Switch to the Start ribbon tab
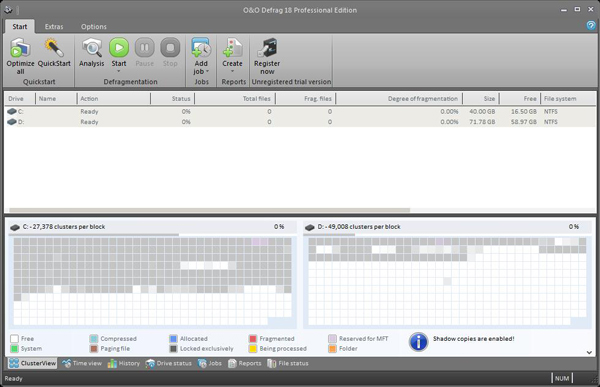Screen dimensions: 600x387 (x=20, y=26)
